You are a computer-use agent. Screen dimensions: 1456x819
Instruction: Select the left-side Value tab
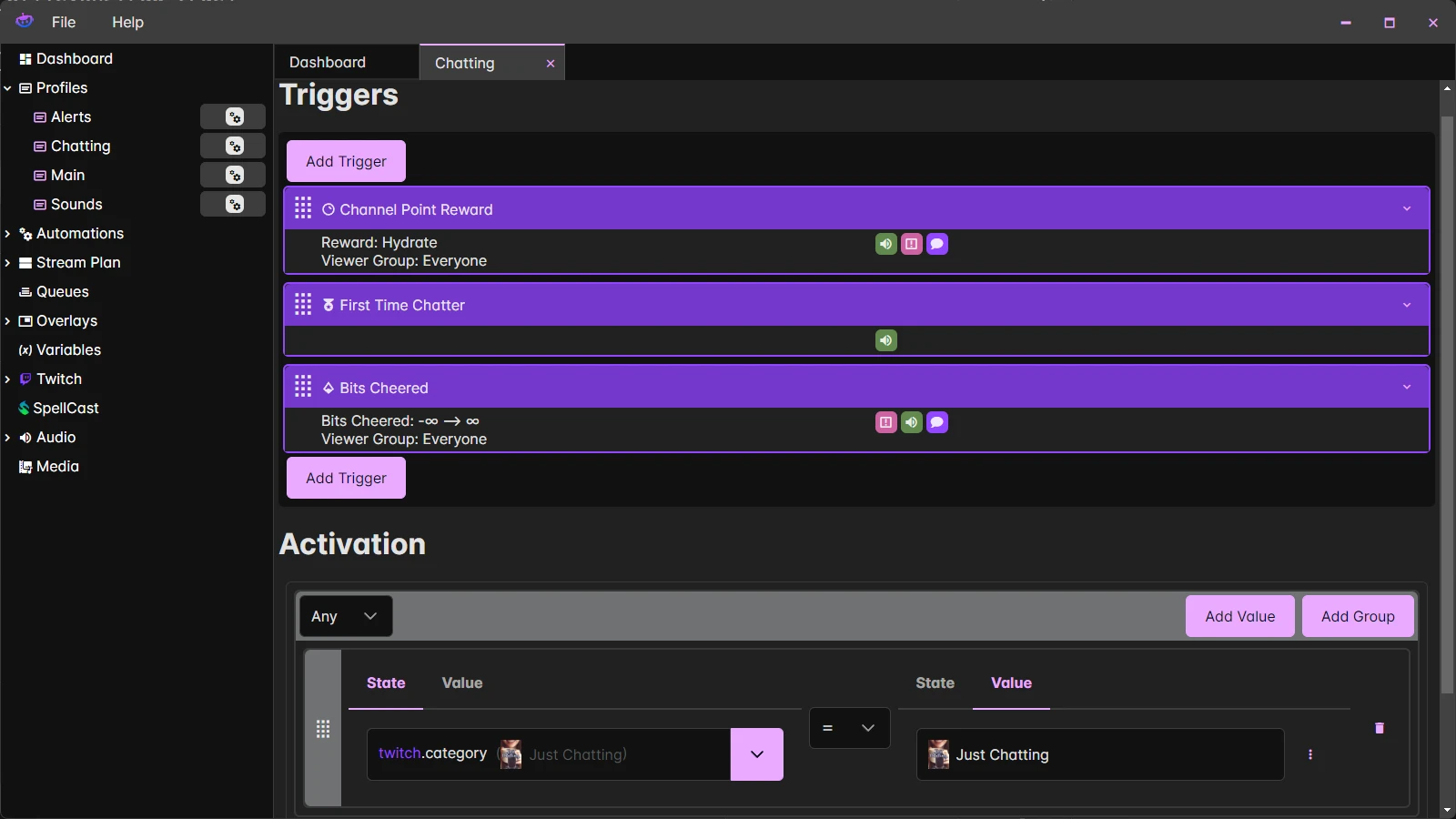click(462, 682)
